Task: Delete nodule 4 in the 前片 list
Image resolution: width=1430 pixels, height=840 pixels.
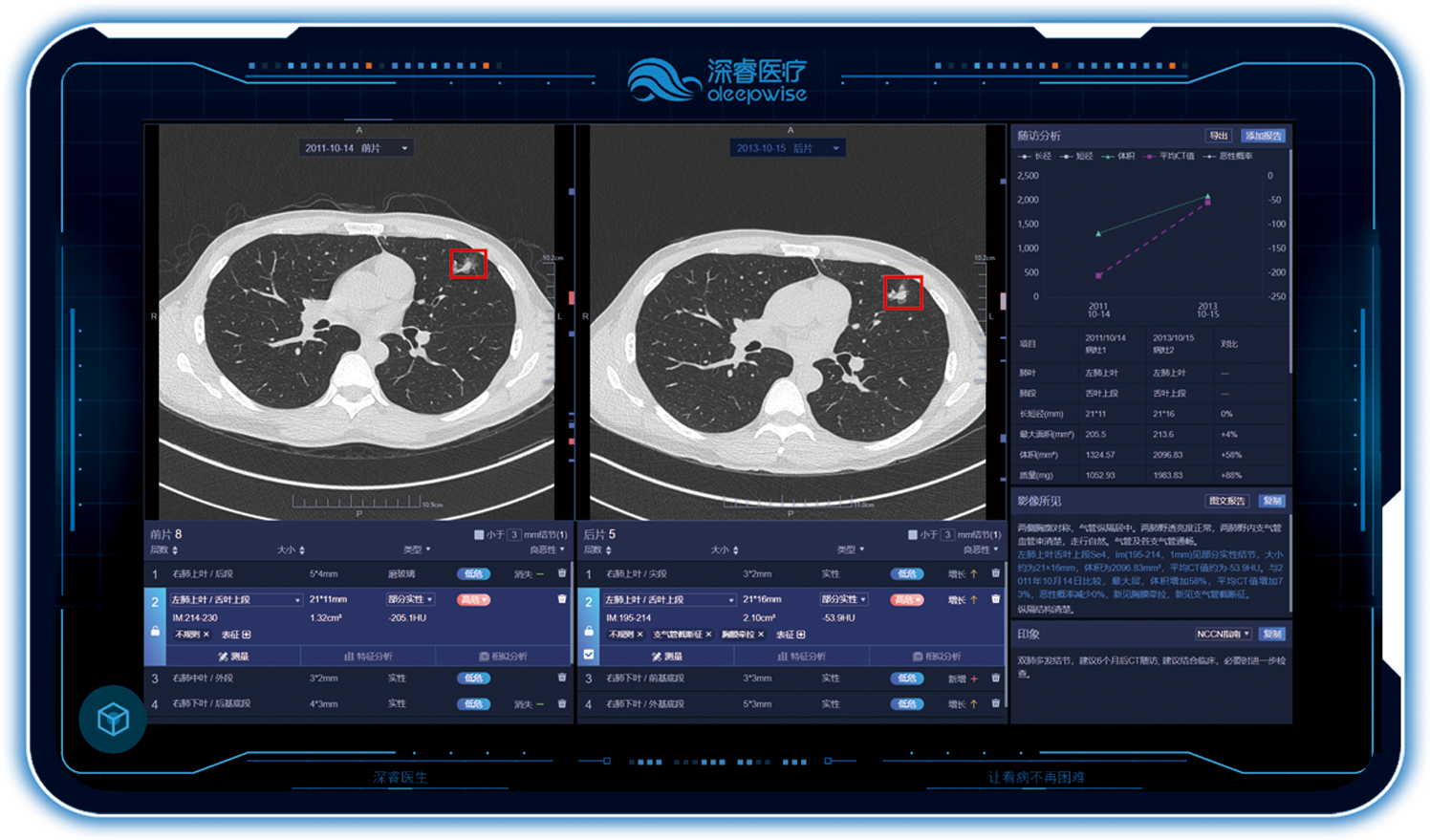Action: pyautogui.click(x=562, y=703)
